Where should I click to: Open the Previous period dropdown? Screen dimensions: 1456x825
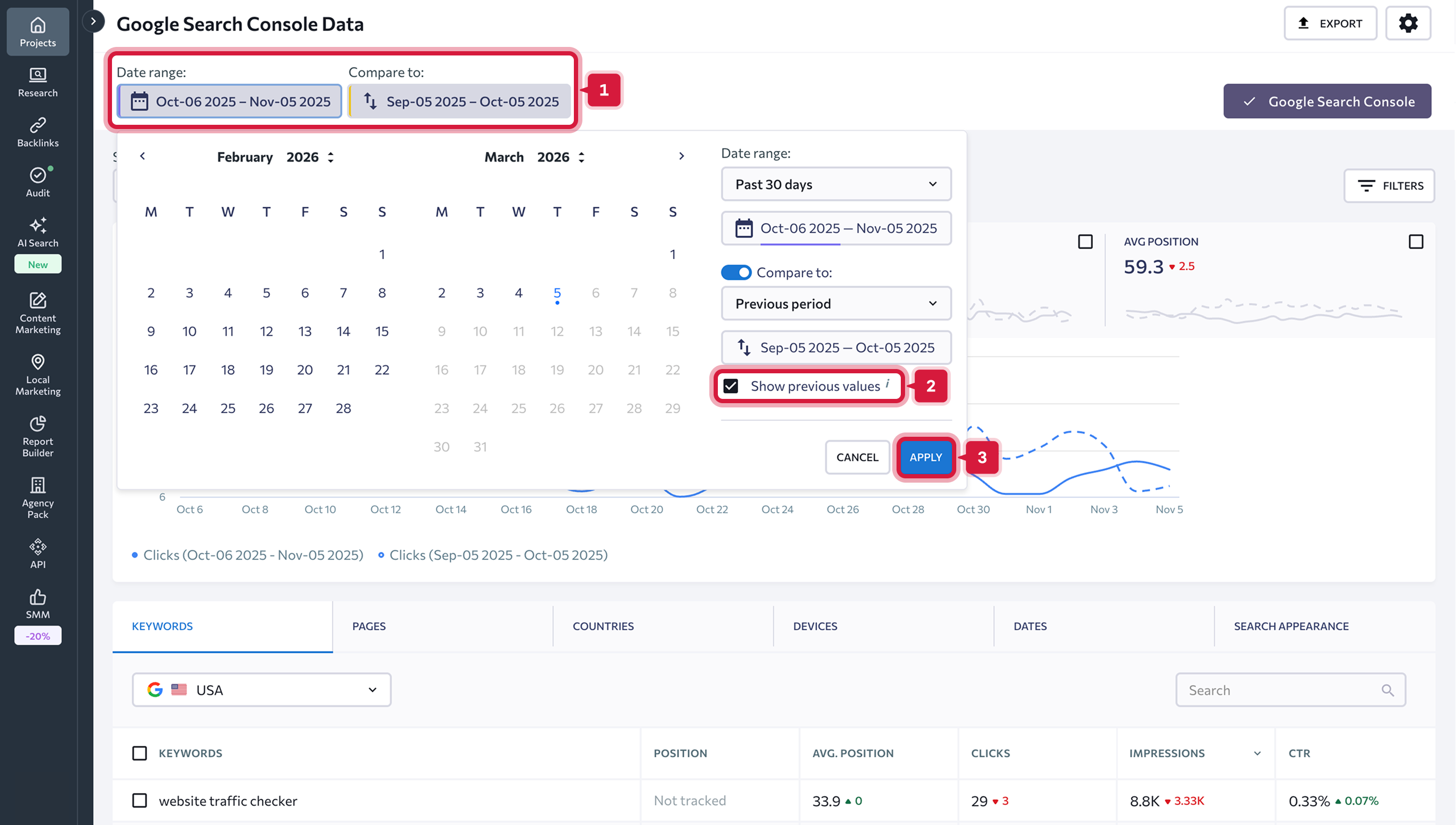click(x=836, y=304)
